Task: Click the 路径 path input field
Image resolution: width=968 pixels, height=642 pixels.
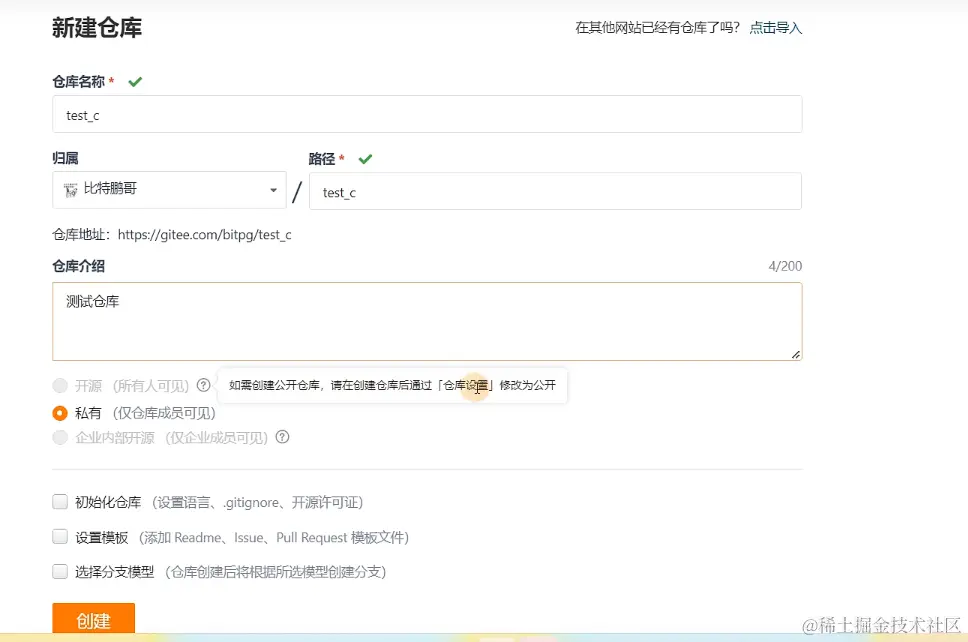Action: point(556,191)
